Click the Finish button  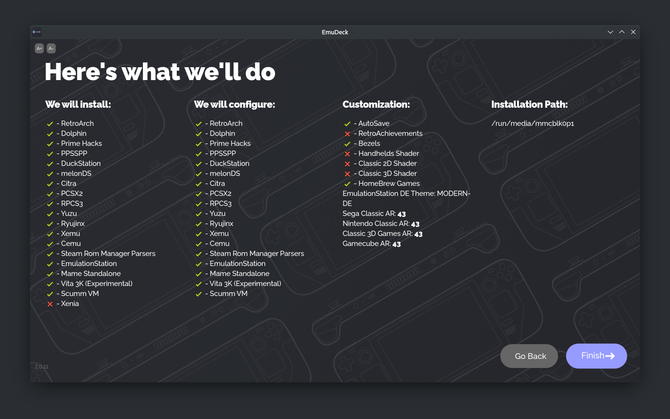pos(597,356)
